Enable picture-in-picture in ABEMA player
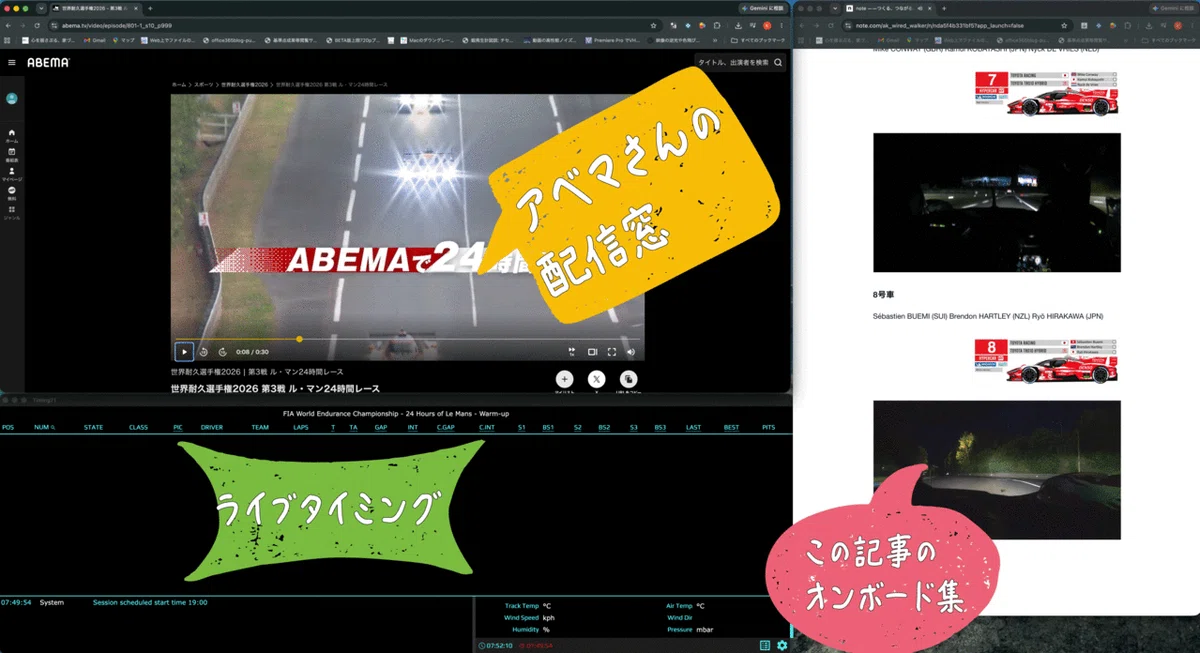The height and width of the screenshot is (653, 1200). click(592, 352)
